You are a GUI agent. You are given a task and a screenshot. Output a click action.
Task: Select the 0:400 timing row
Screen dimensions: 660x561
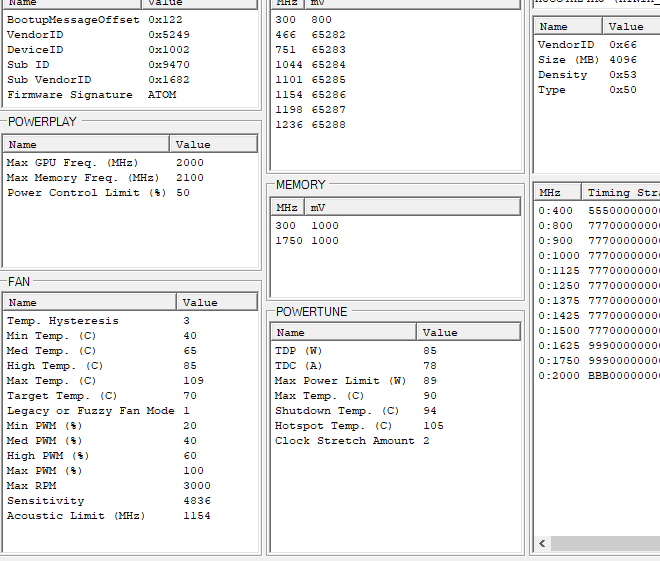(598, 211)
